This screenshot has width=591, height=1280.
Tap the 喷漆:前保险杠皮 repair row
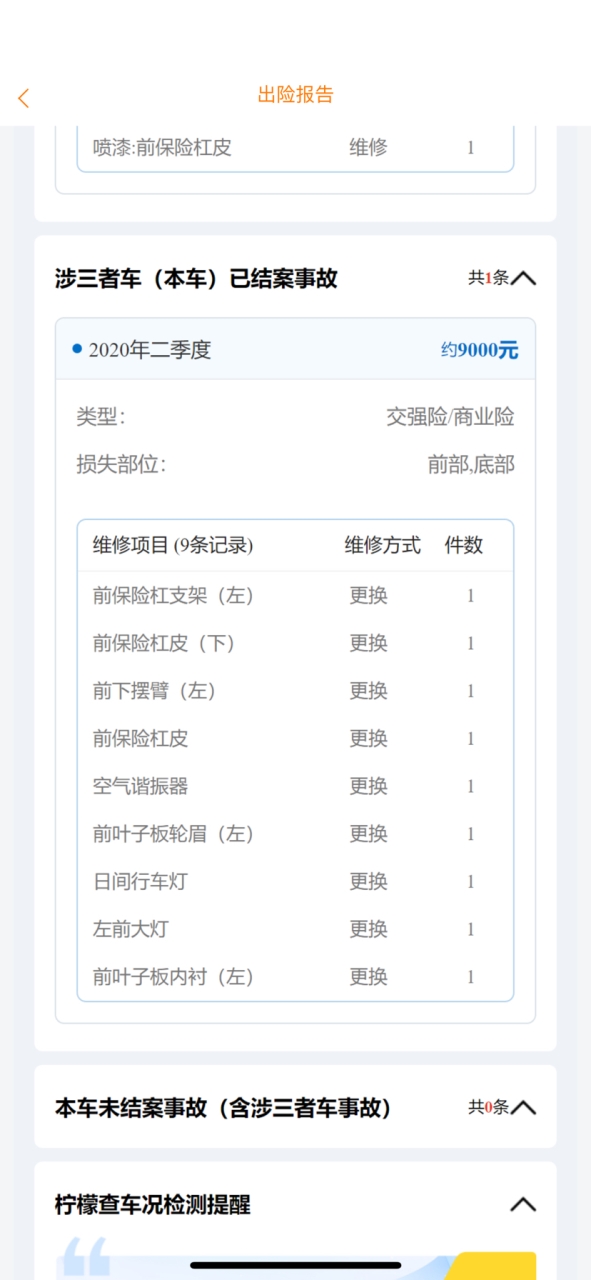(295, 148)
